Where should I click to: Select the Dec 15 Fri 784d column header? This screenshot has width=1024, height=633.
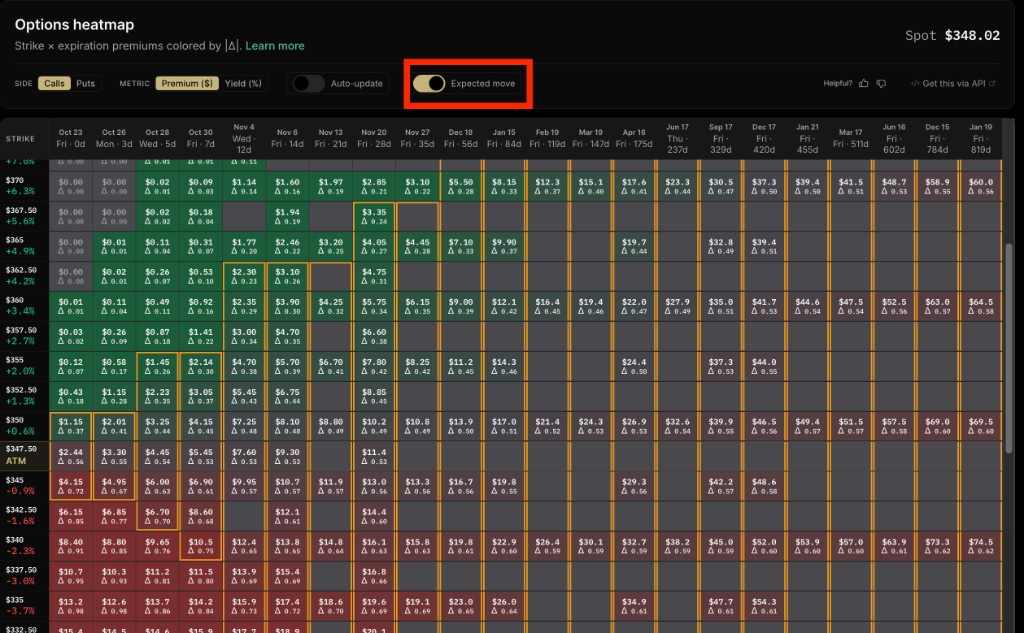point(937,138)
